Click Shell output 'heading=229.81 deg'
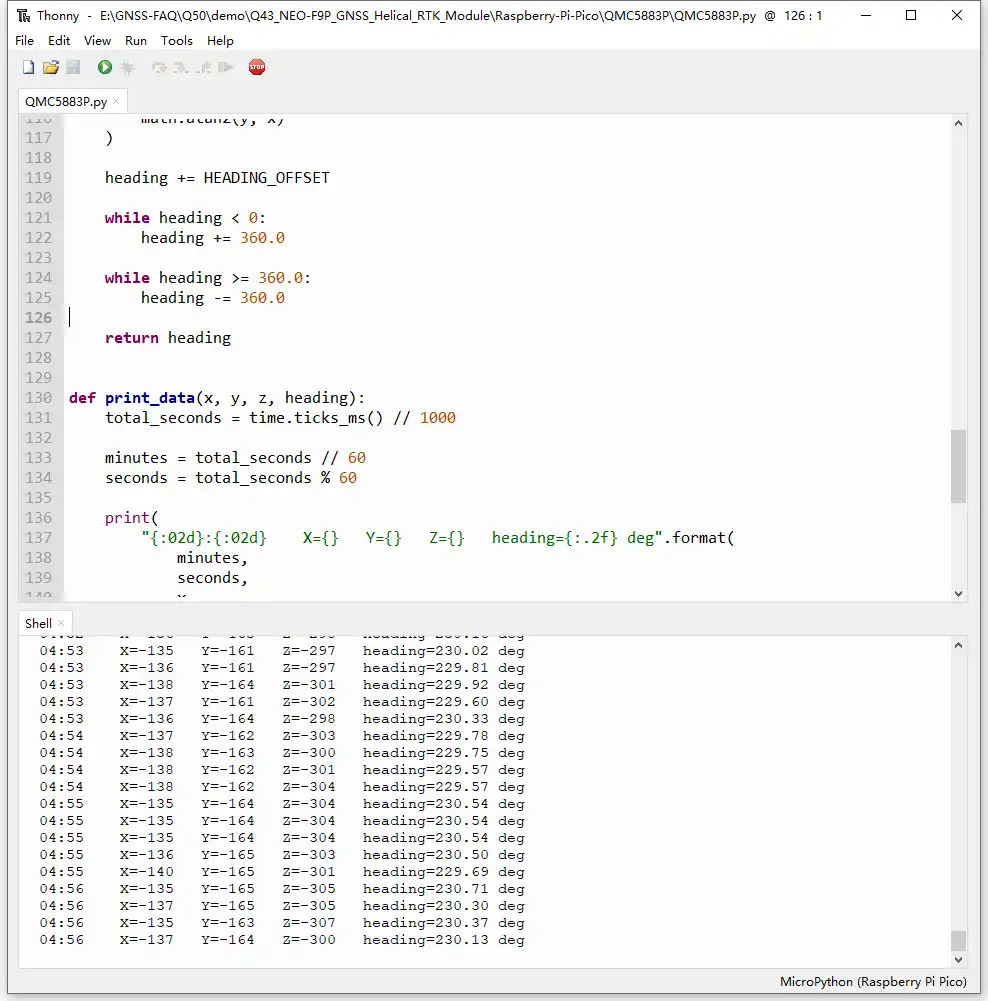The height and width of the screenshot is (1001, 988). click(444, 668)
